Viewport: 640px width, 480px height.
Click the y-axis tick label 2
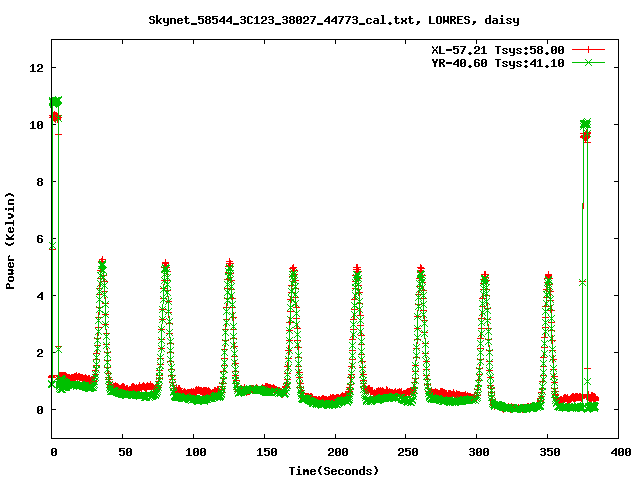(x=40, y=353)
